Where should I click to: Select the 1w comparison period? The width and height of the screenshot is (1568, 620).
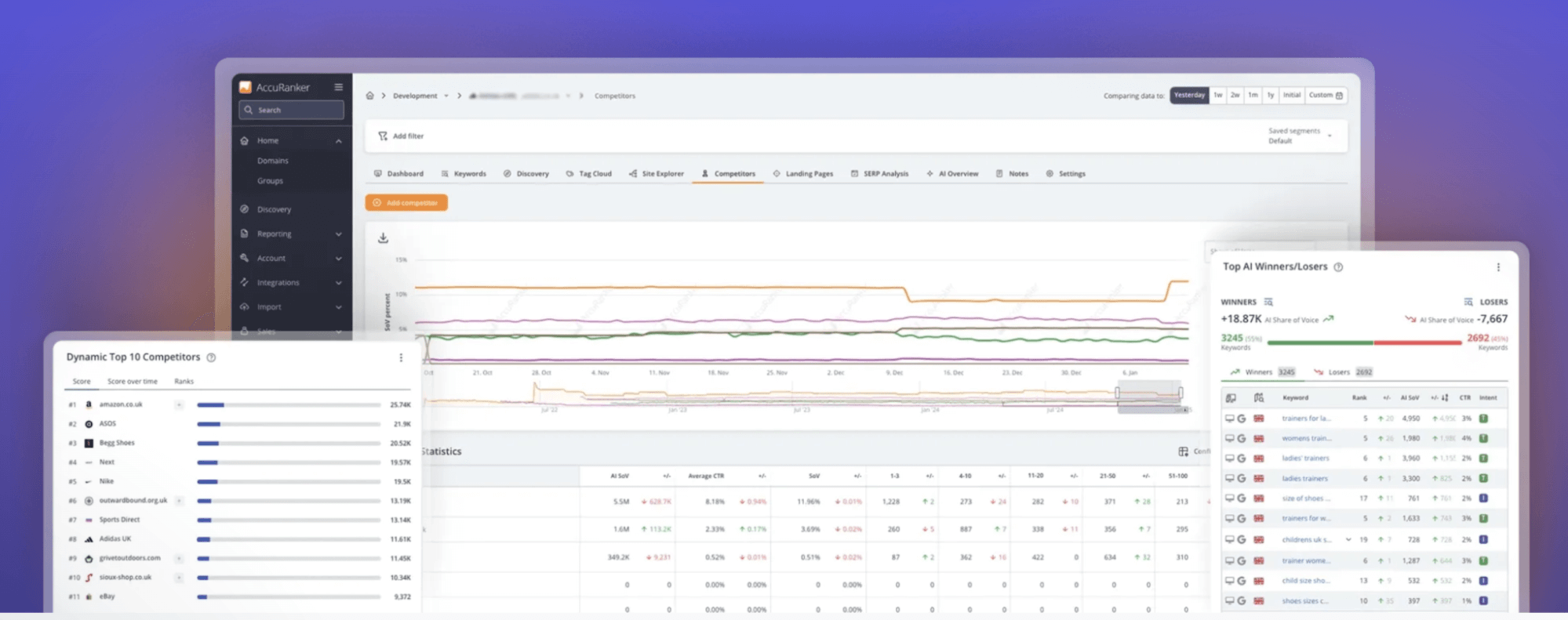[x=1218, y=95]
